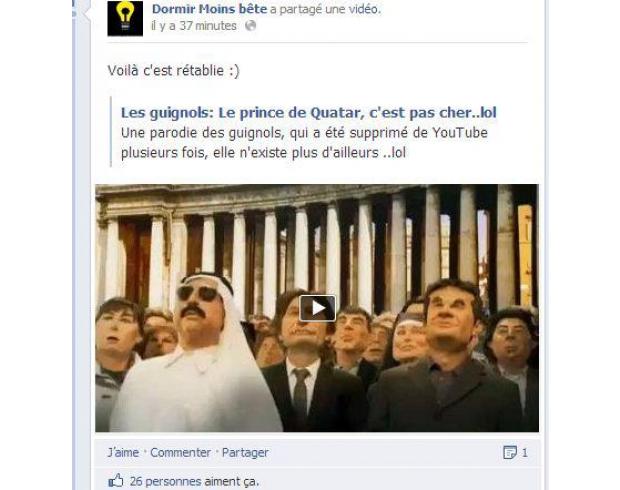Click the 'Voilà c'est rétablie' post text

[x=174, y=71]
